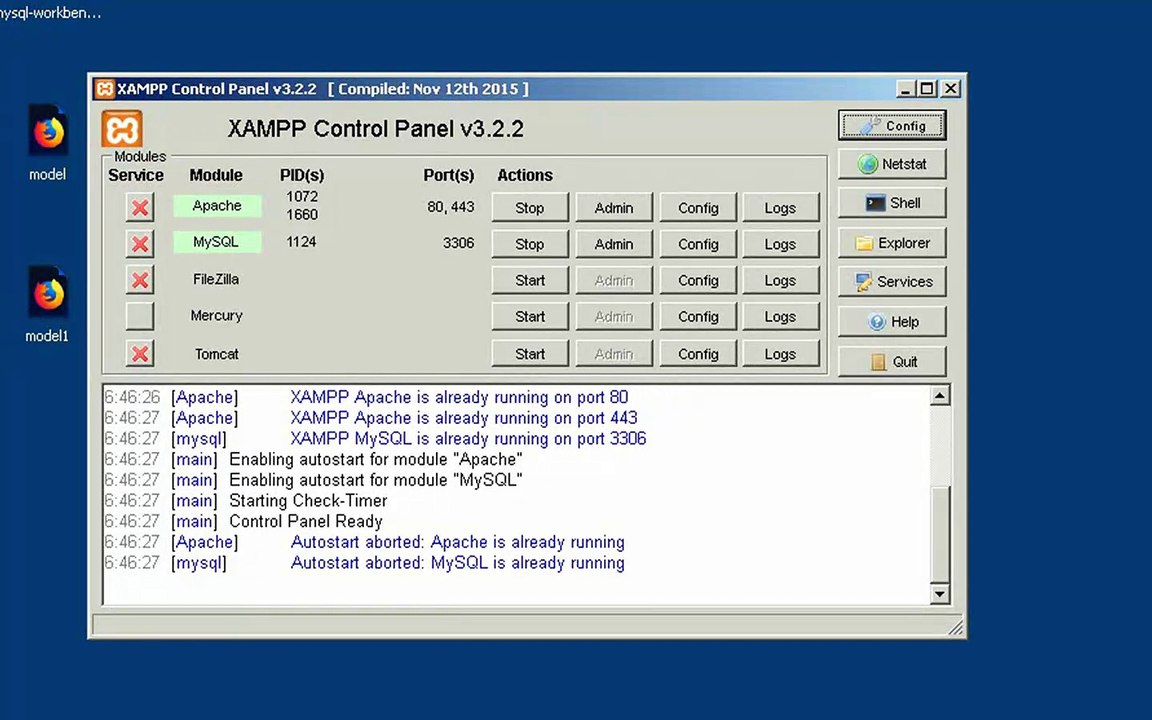The height and width of the screenshot is (720, 1152).
Task: Click the XAMPP logo icon in the panel header
Action: [122, 129]
